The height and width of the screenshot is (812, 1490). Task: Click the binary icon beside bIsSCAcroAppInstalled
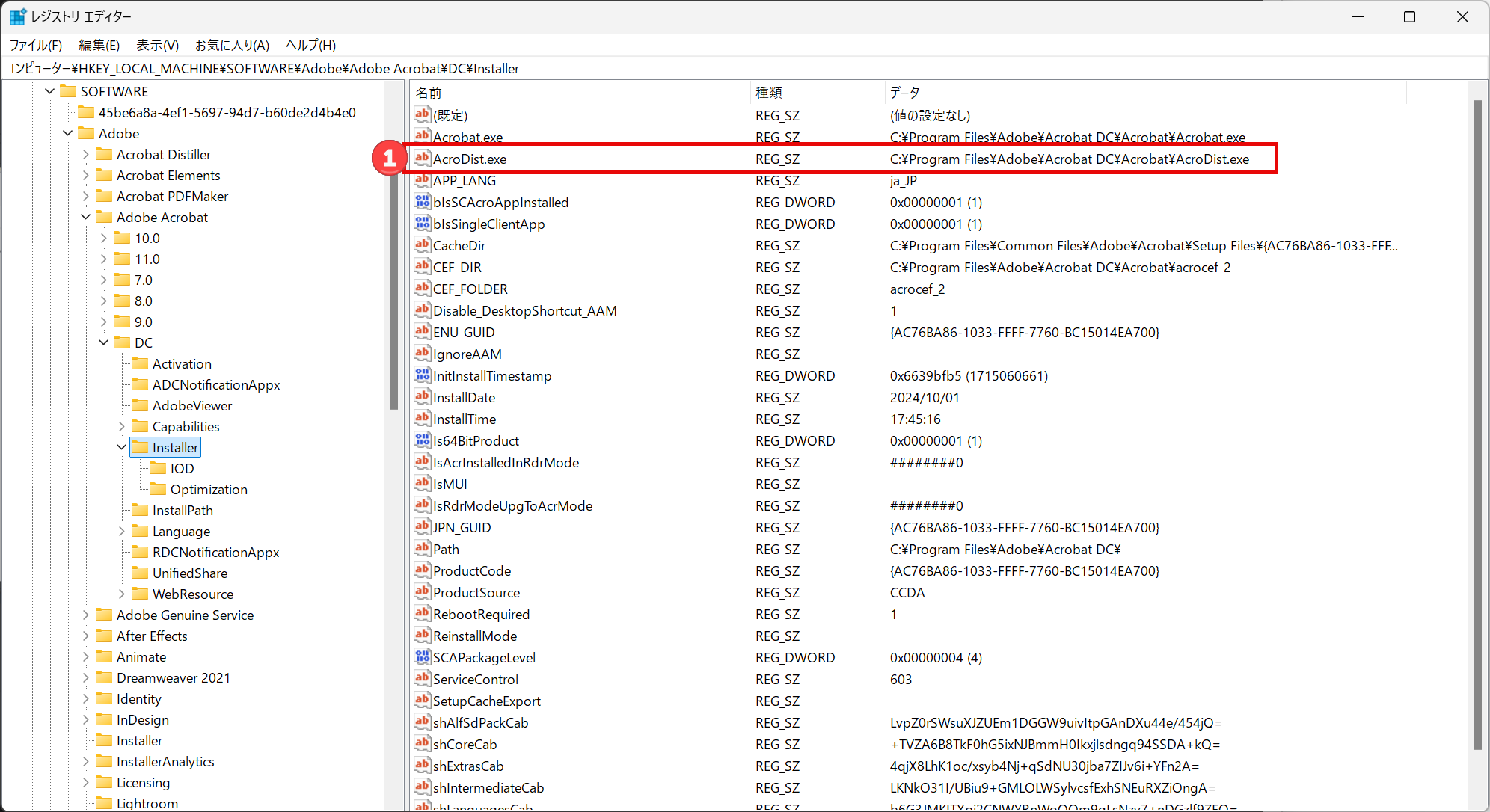(x=423, y=202)
